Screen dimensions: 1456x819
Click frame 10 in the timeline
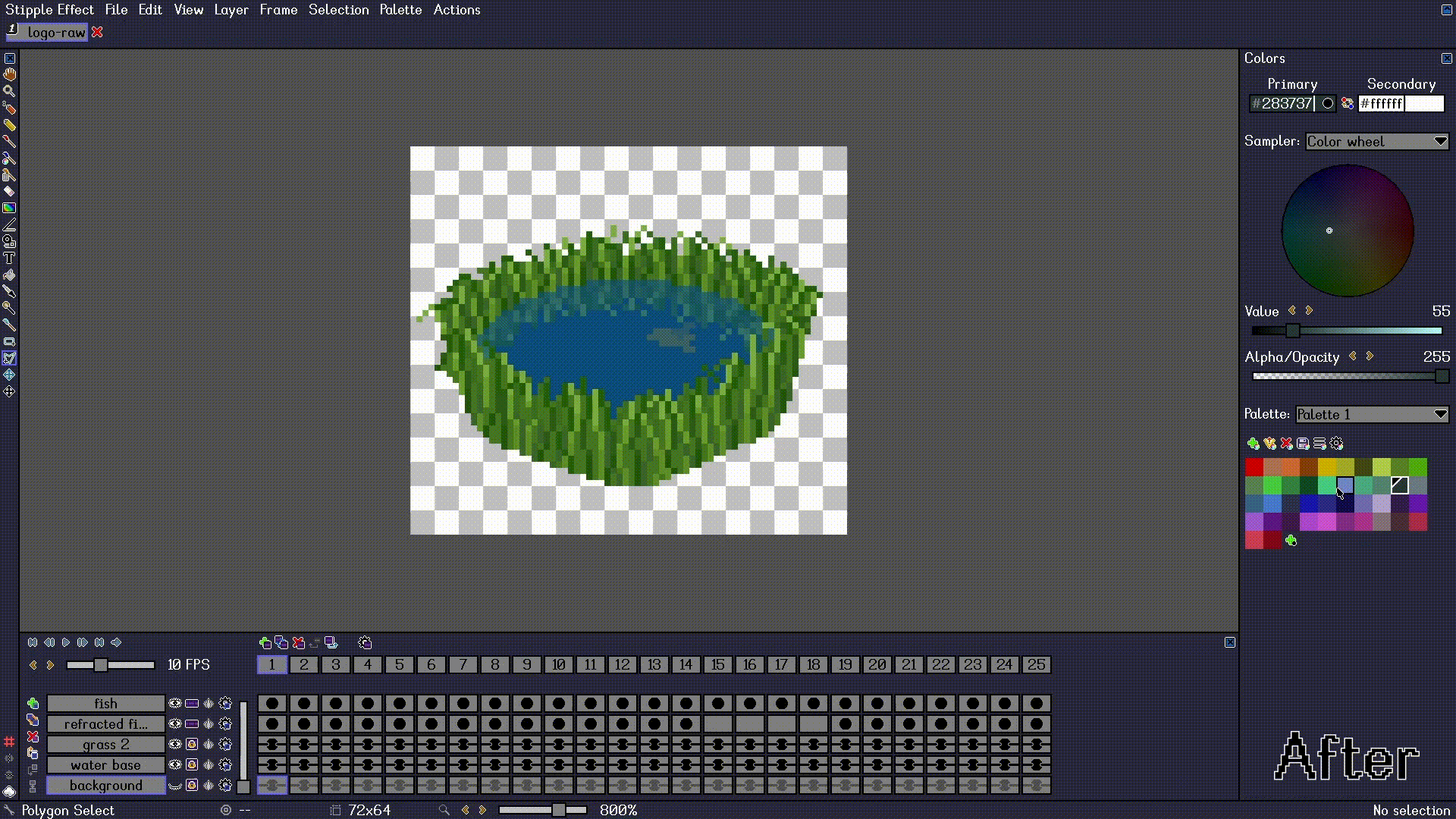[x=558, y=665]
